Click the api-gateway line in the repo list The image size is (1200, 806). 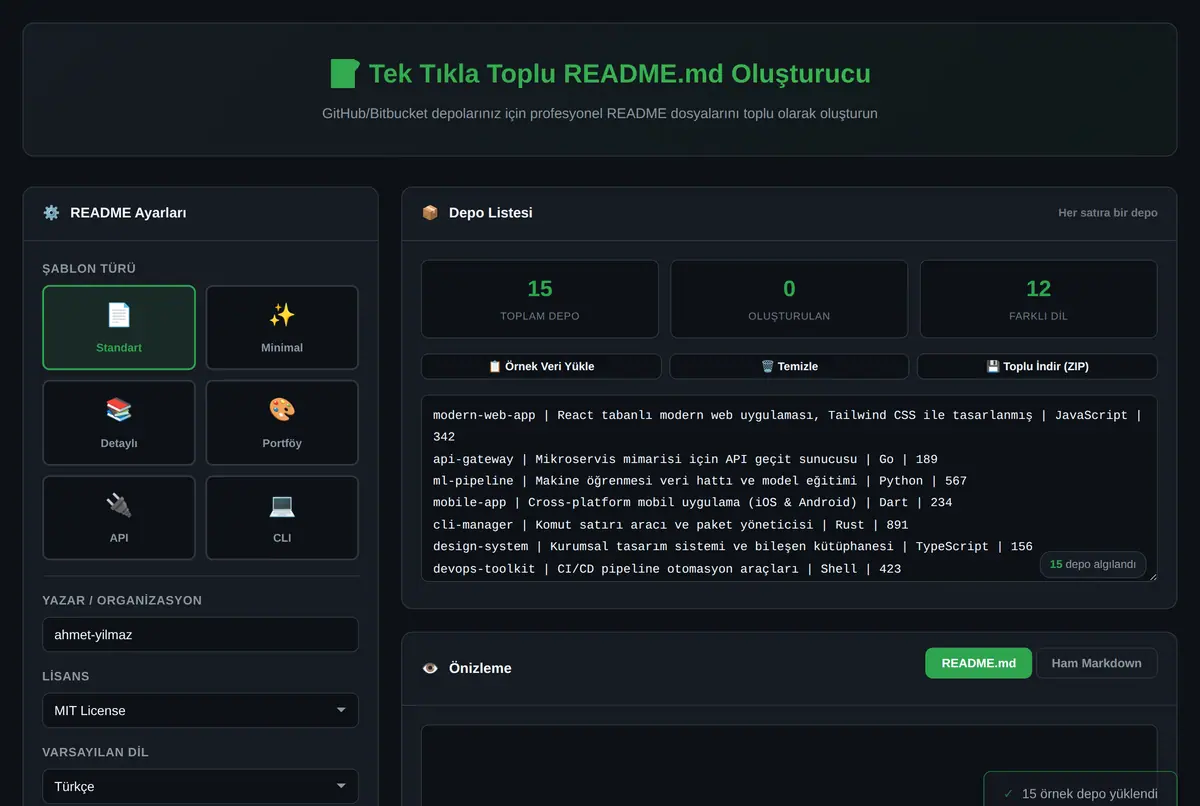pos(685,459)
